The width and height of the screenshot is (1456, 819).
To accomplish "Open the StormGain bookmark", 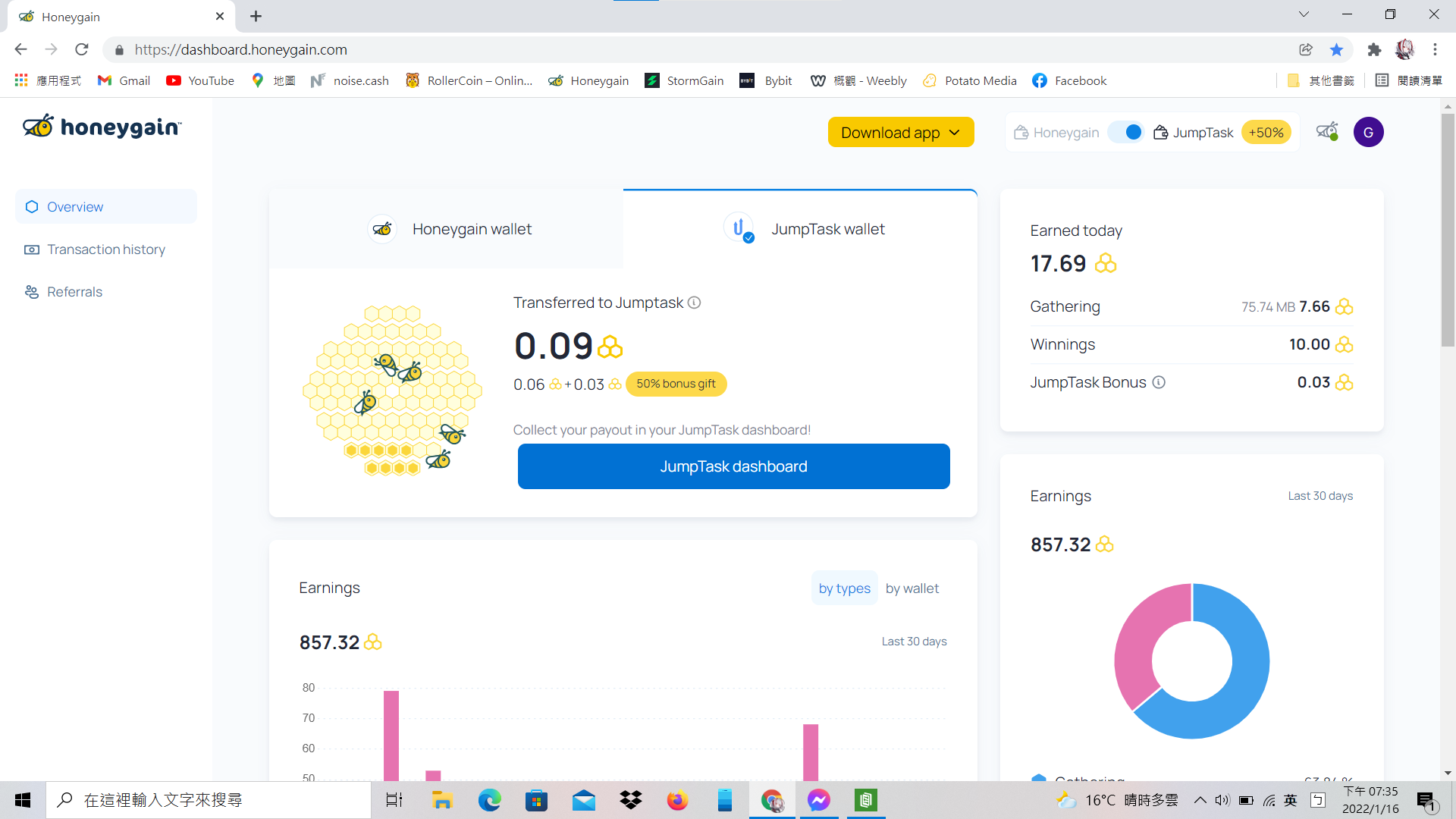I will pyautogui.click(x=684, y=80).
